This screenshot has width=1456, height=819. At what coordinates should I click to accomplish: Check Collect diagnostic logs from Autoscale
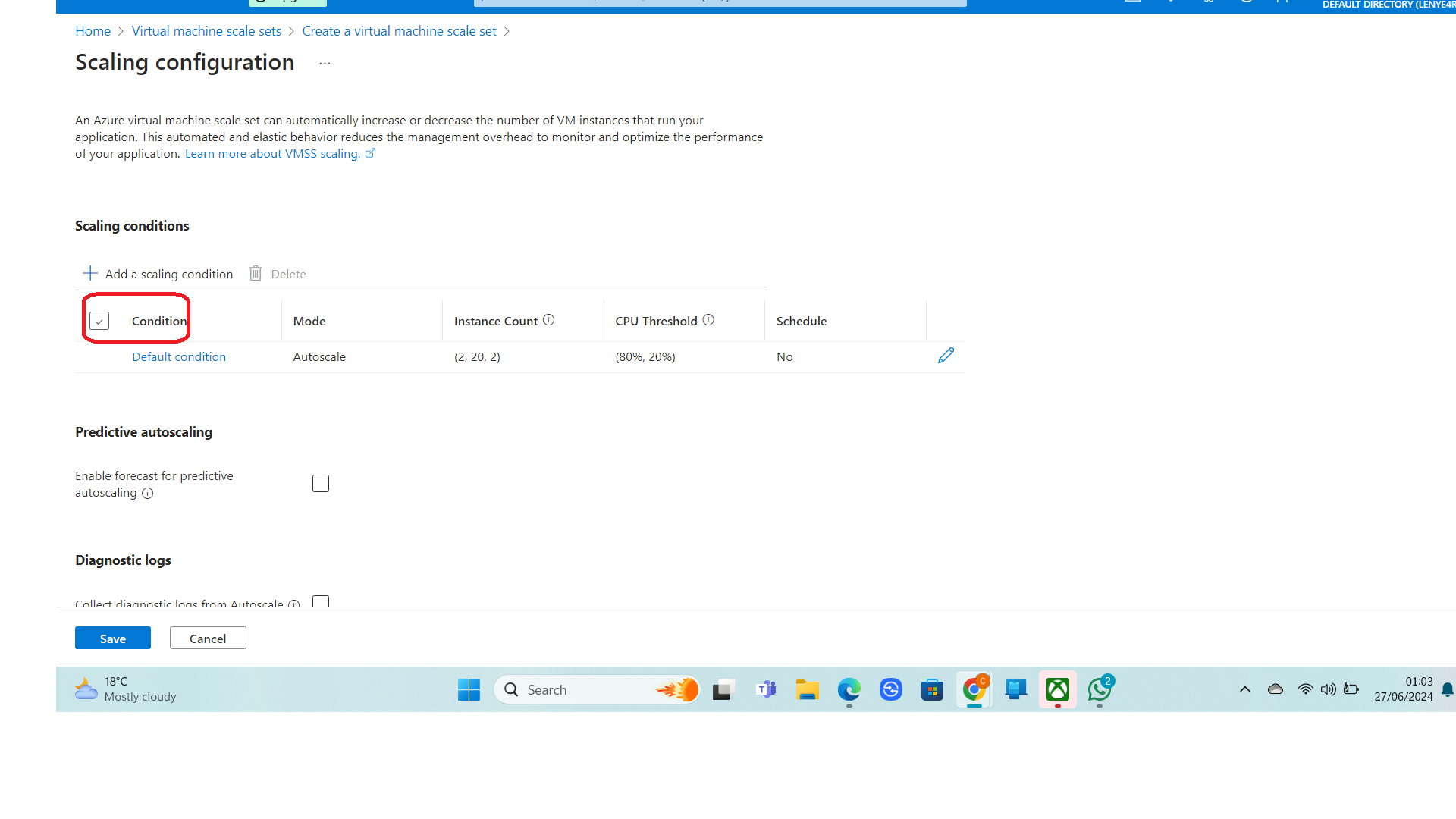(321, 601)
